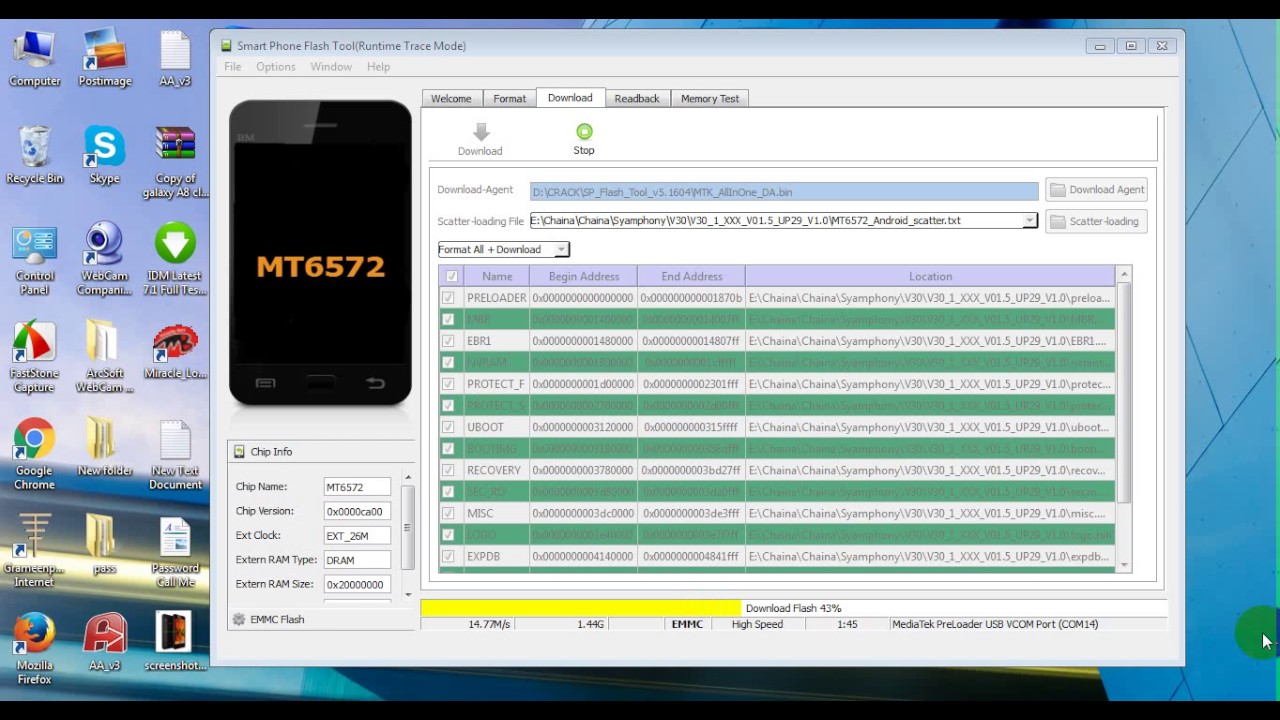The width and height of the screenshot is (1280, 720).
Task: Open IDM Latest 7.1 Full icon
Action: (175, 260)
